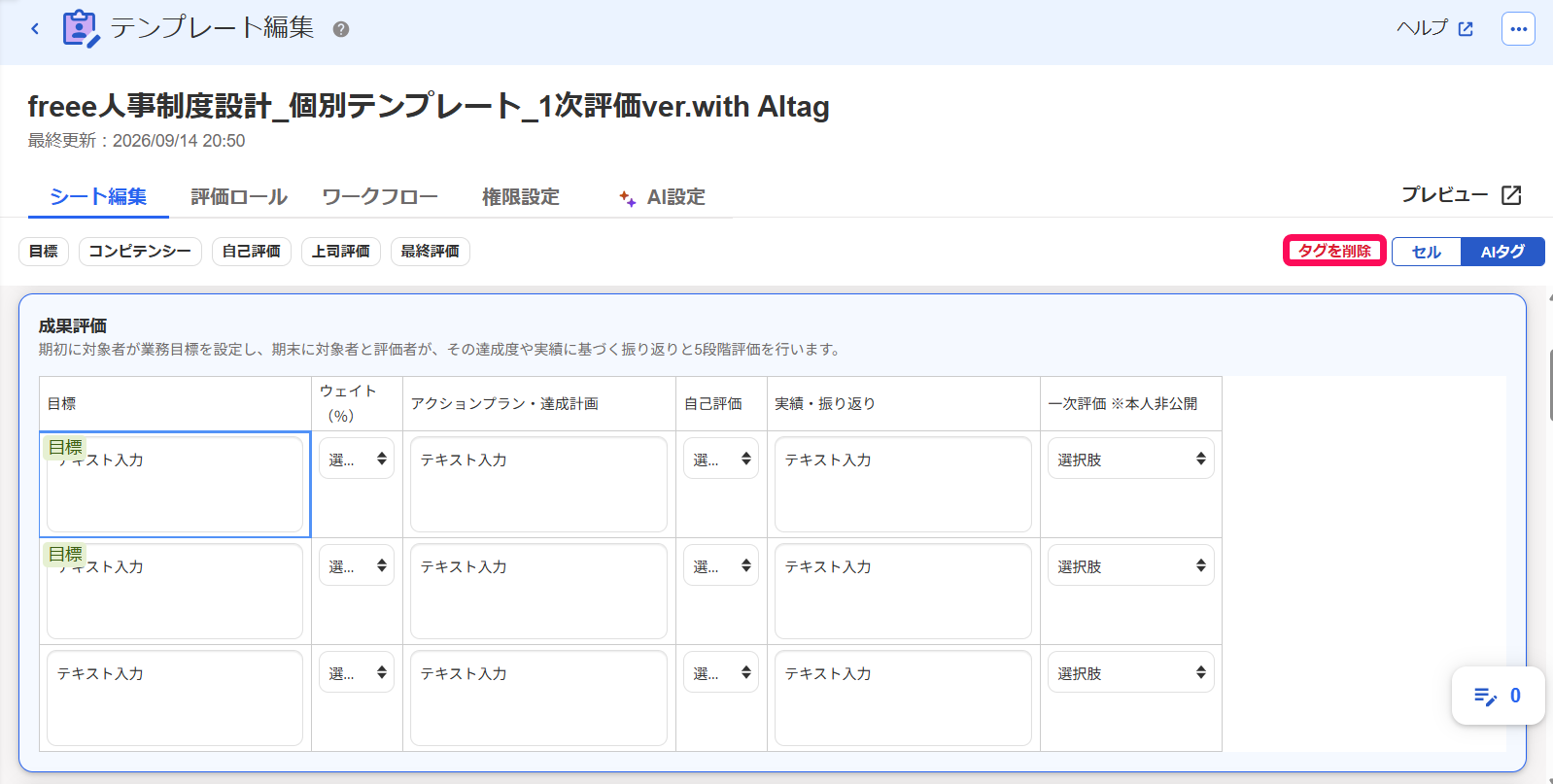Click the first row 目標 text input
The image size is (1553, 784).
coord(175,485)
